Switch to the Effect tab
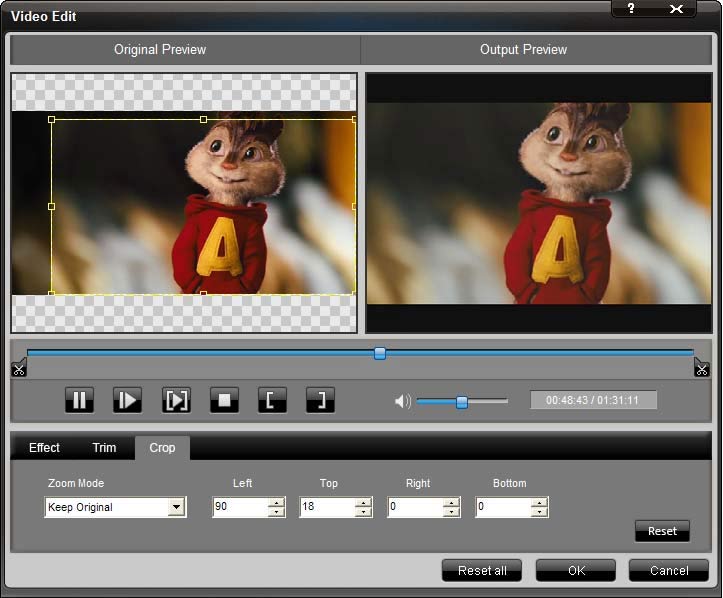 44,448
